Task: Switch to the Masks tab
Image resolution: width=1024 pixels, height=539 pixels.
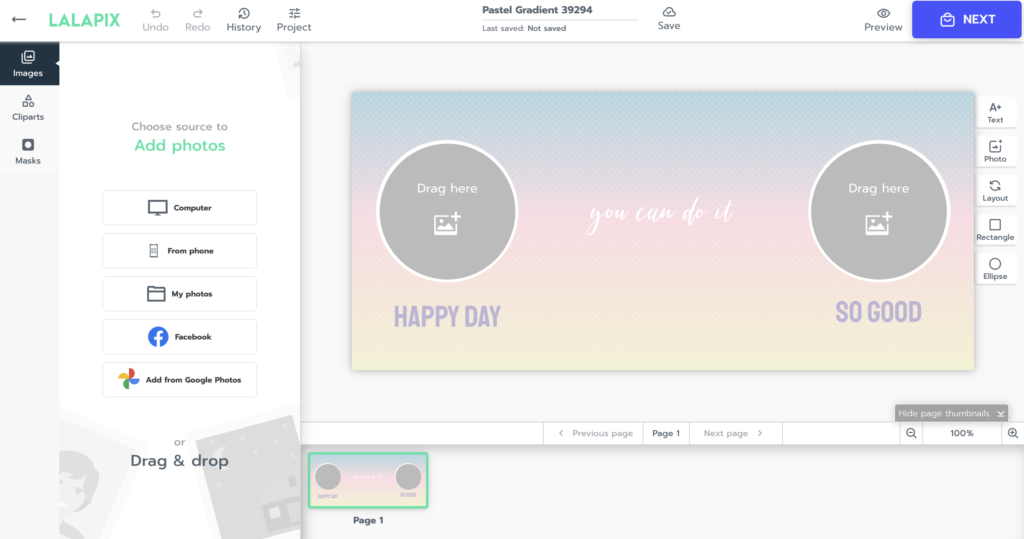Action: tap(28, 151)
